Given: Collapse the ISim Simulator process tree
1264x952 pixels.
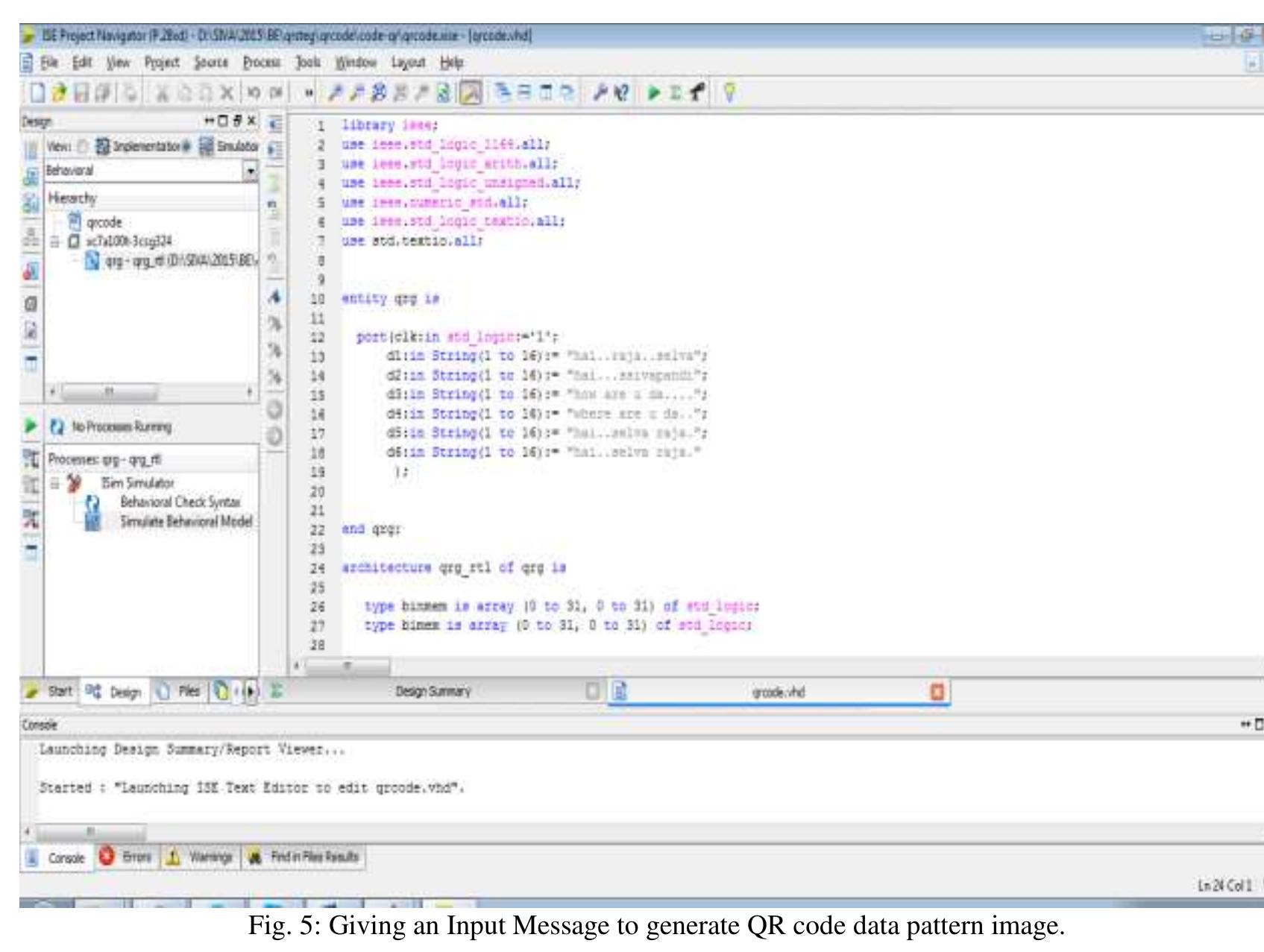Looking at the screenshot, I should pyautogui.click(x=54, y=483).
